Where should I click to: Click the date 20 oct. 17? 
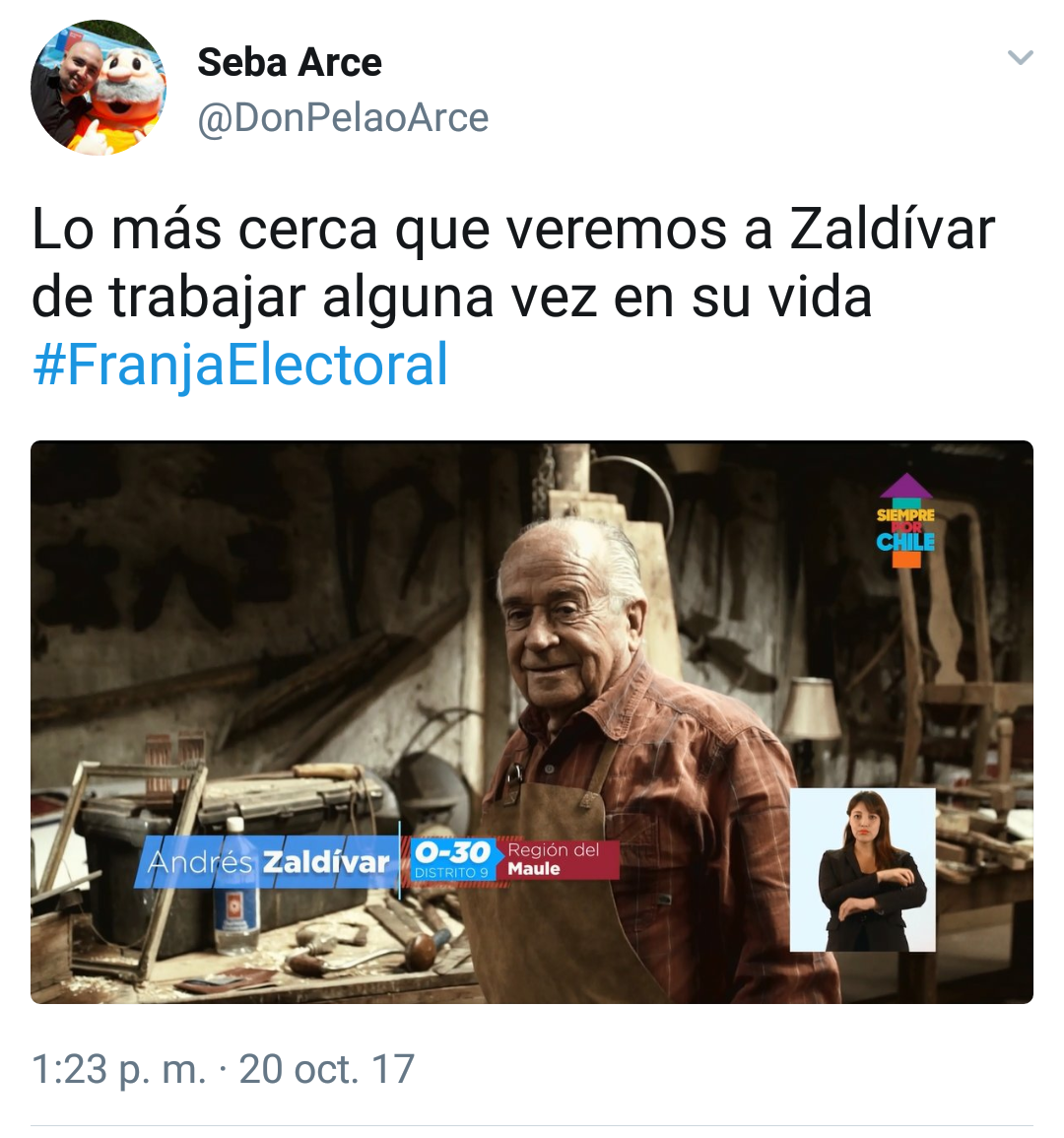click(327, 1068)
